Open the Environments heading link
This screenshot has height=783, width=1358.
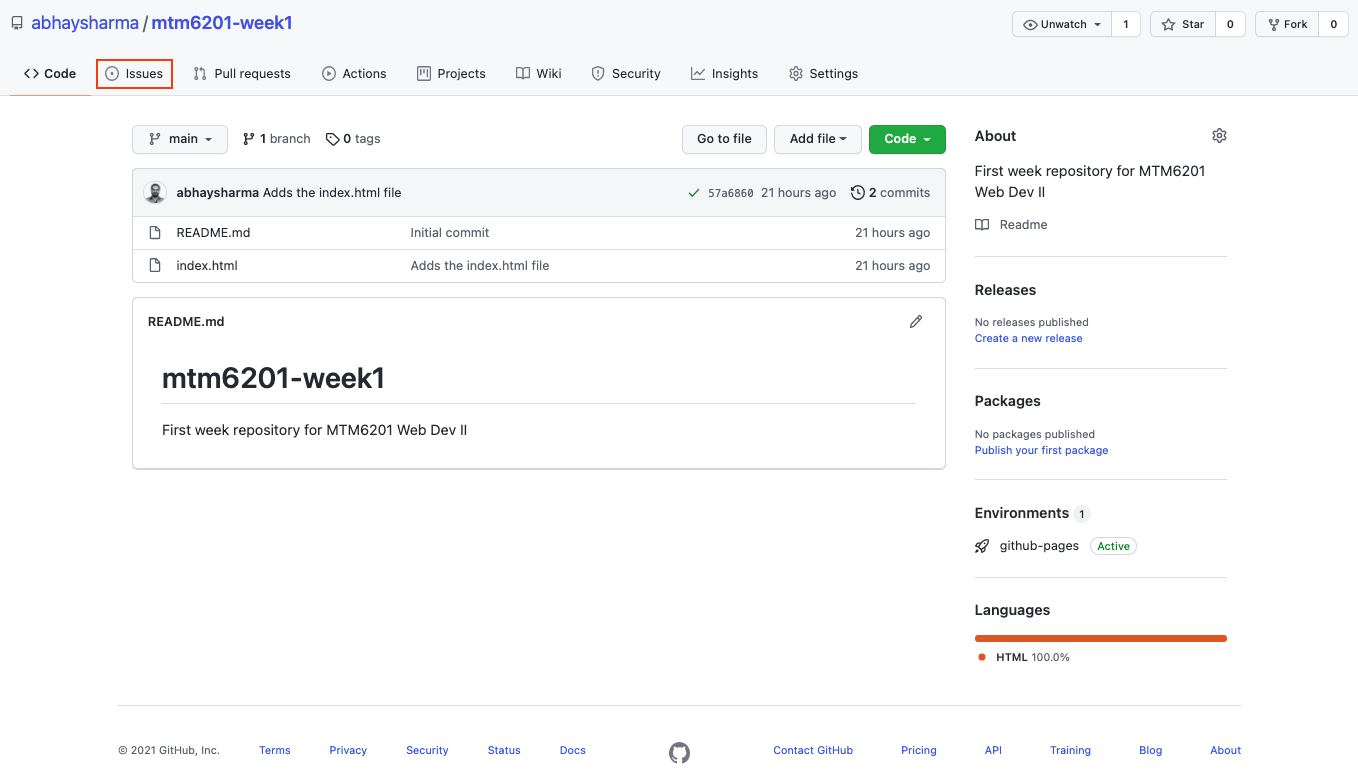click(1022, 513)
